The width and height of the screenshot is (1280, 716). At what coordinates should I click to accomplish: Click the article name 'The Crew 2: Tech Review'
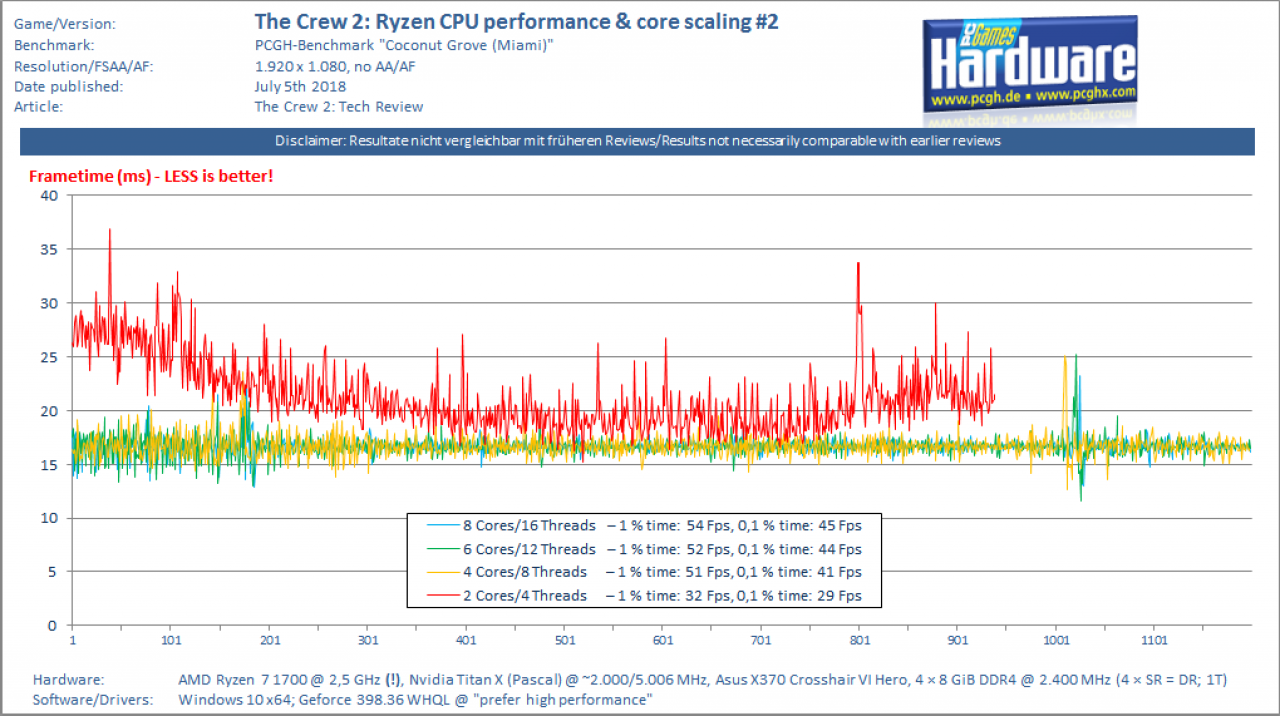(x=339, y=106)
